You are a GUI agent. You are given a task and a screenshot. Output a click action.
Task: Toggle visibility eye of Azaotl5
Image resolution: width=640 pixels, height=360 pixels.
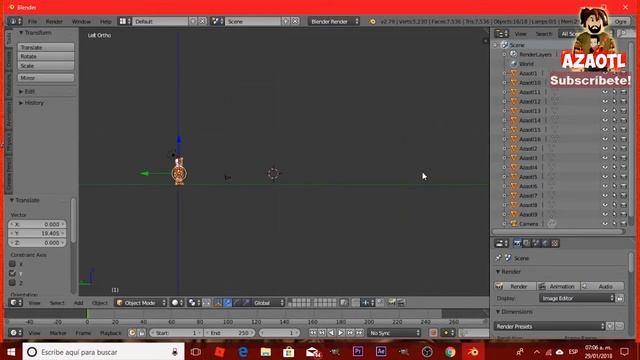coord(605,177)
